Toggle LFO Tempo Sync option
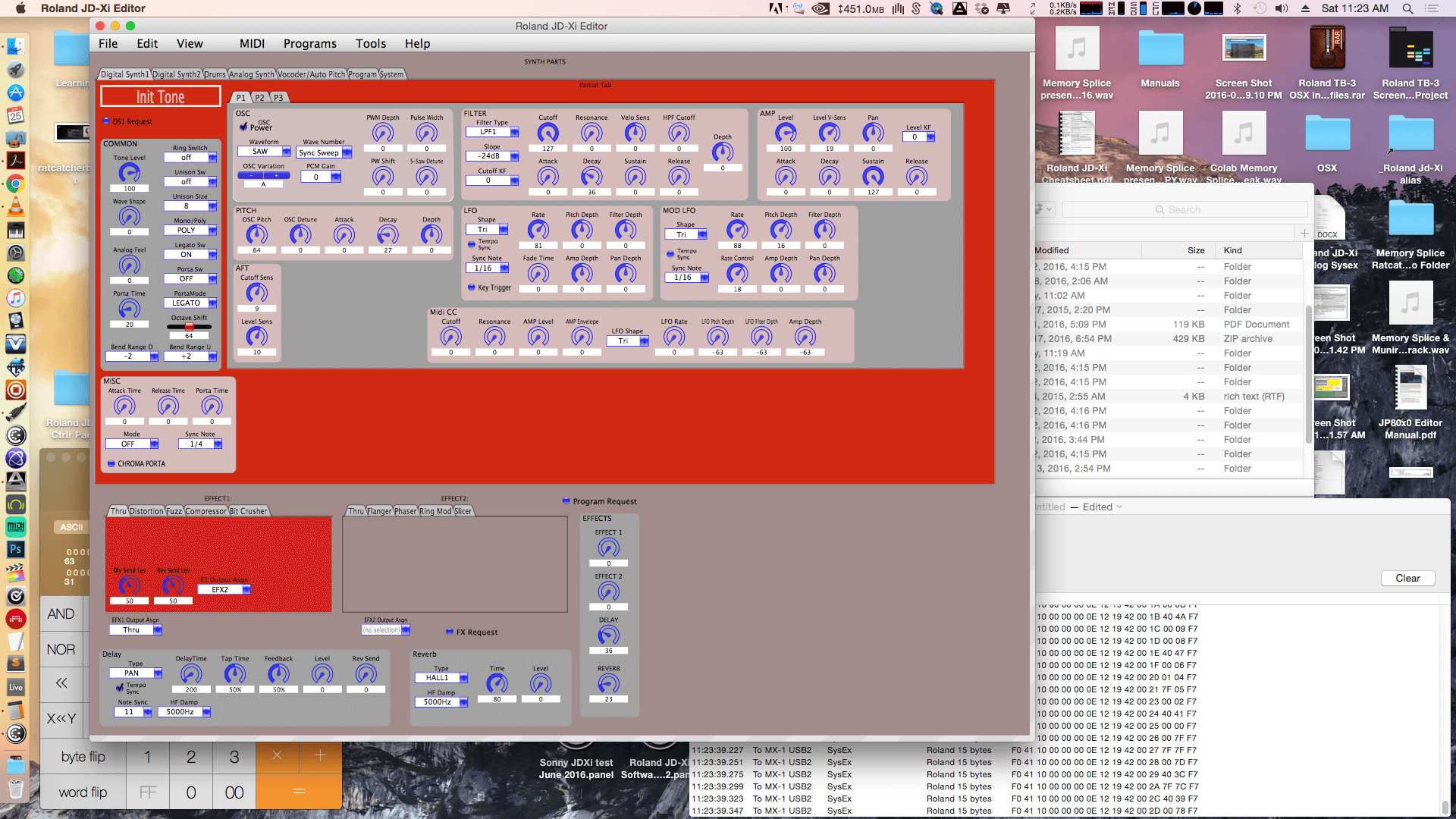 tap(471, 244)
